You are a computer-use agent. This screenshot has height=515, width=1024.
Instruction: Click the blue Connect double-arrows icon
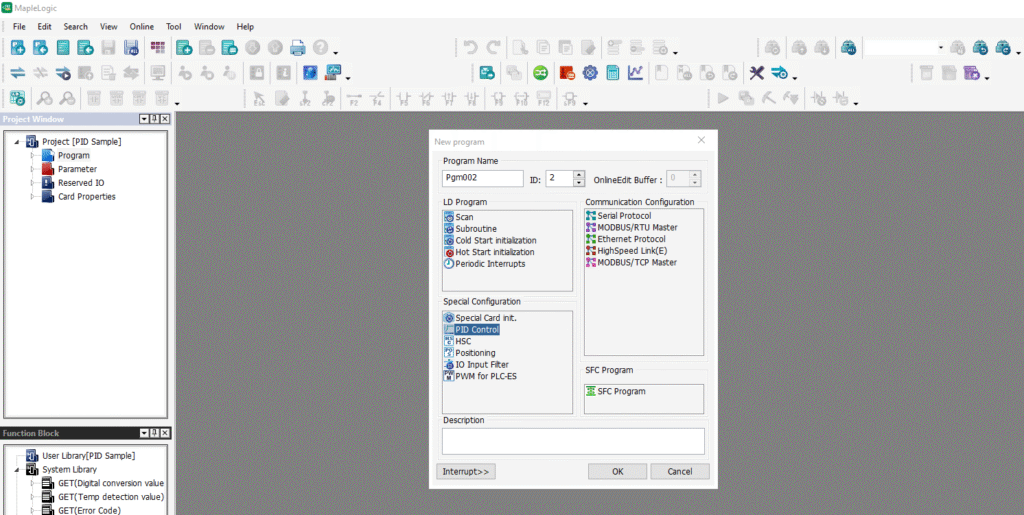(18, 72)
